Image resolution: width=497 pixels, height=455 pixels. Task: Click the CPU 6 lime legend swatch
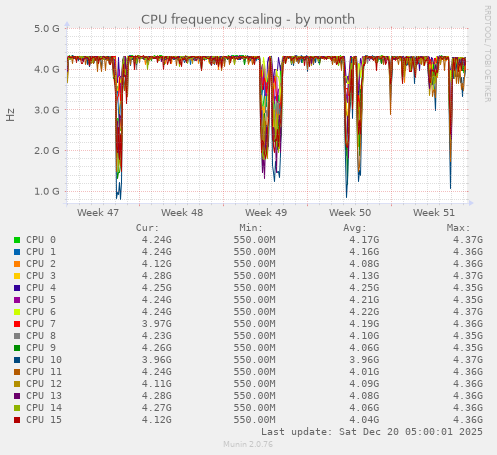17,312
